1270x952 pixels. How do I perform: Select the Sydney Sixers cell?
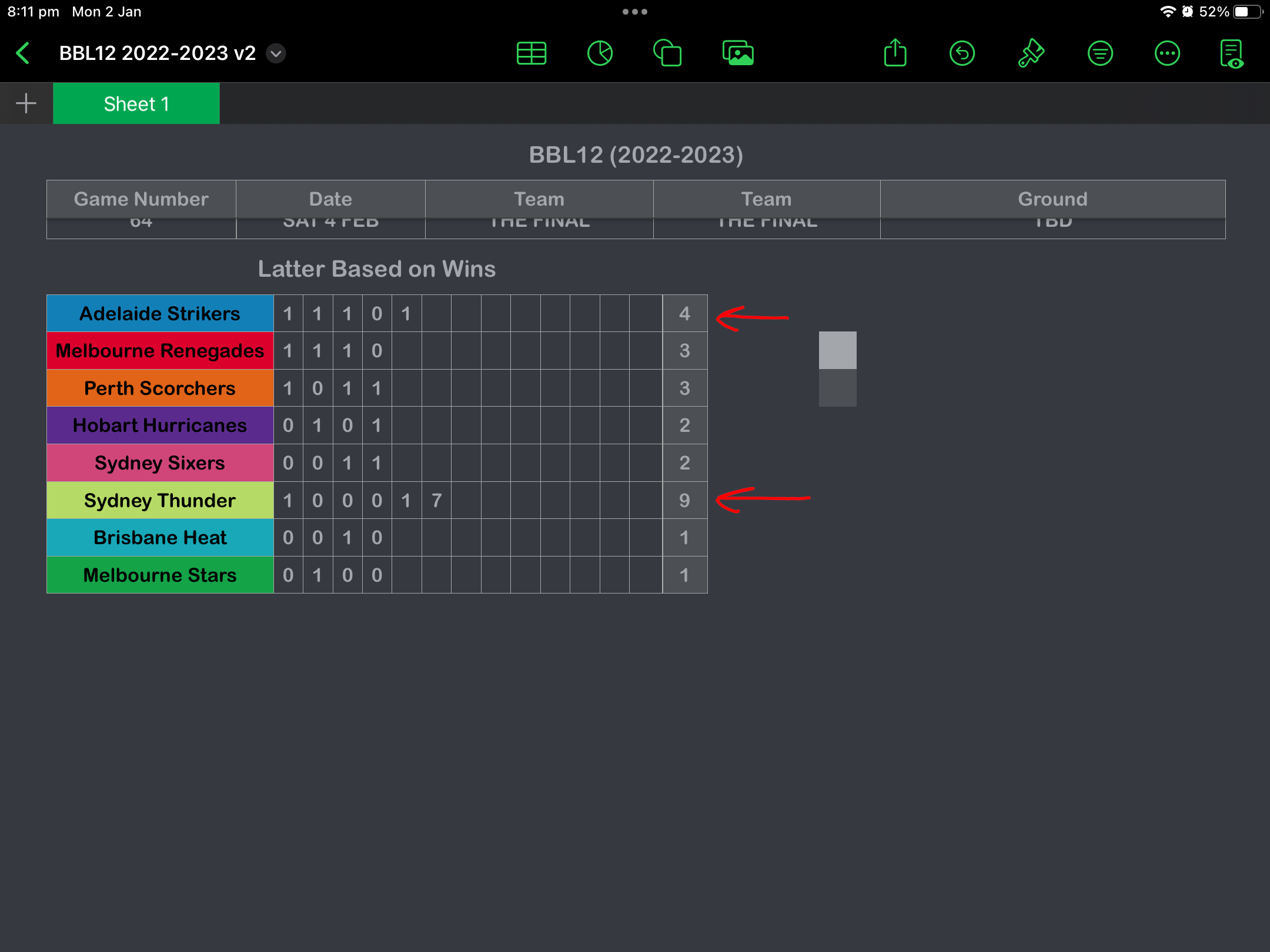tap(160, 463)
